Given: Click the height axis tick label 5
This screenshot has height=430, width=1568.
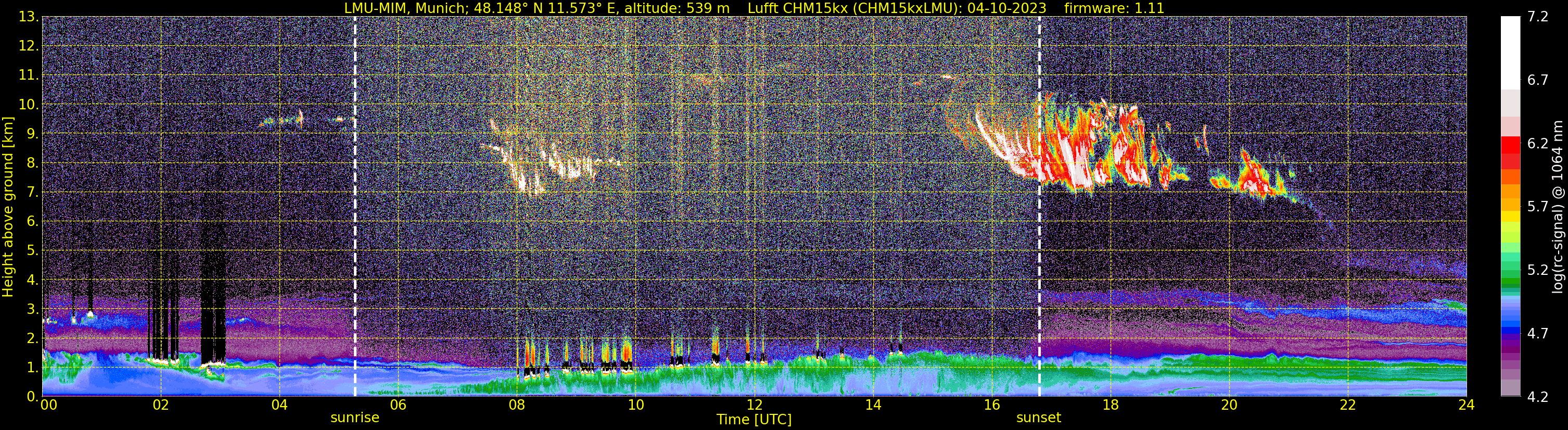Looking at the screenshot, I should 33,251.
